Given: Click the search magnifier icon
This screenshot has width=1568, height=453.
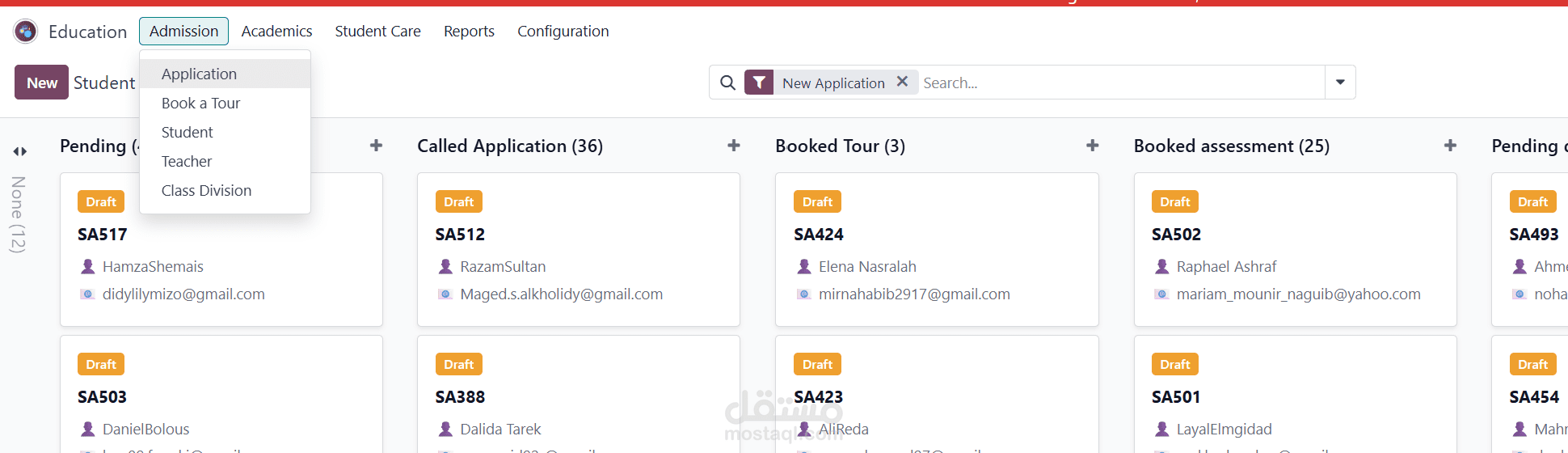Looking at the screenshot, I should (x=727, y=83).
